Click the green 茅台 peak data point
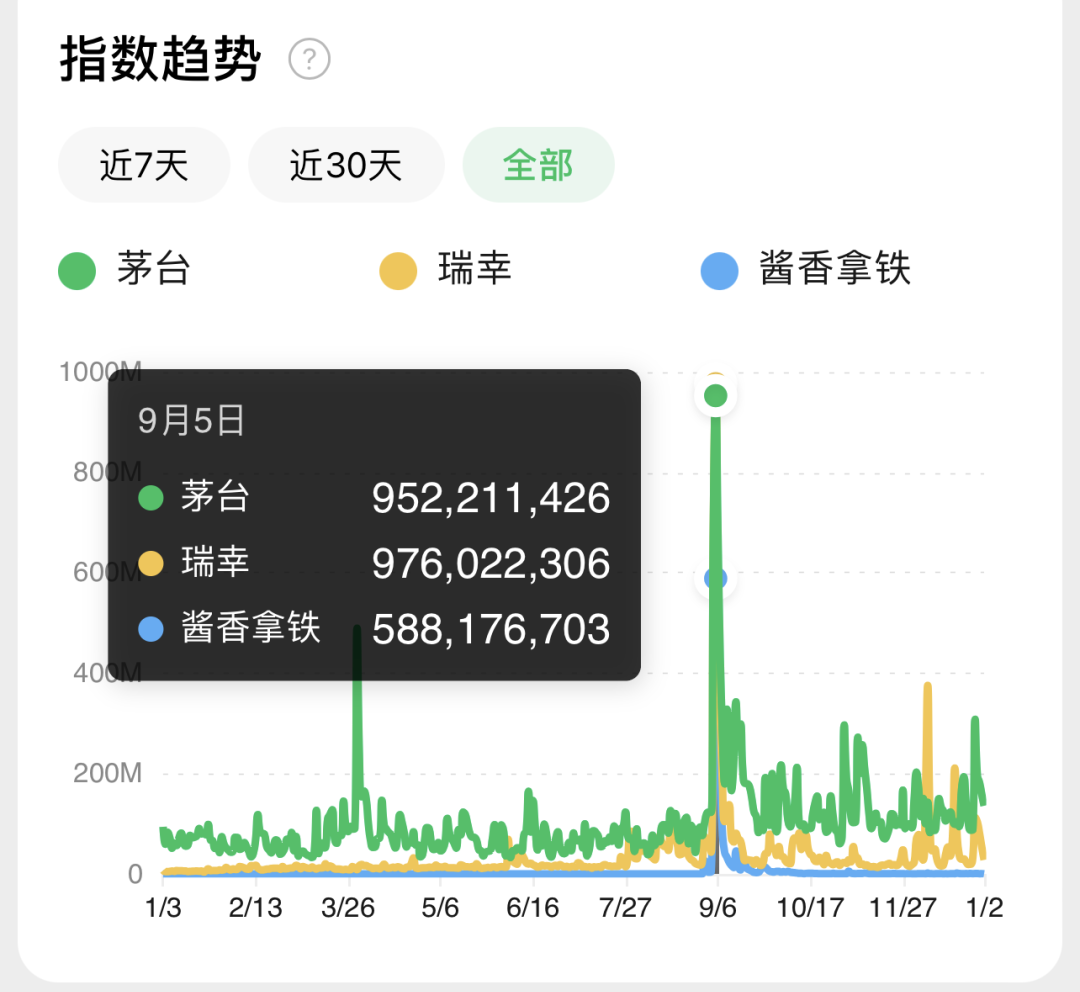 point(716,396)
